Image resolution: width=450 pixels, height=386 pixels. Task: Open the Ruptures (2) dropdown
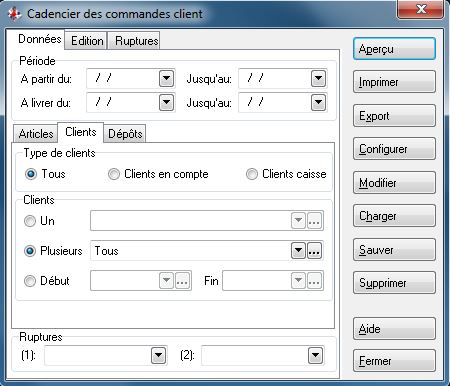pos(315,356)
